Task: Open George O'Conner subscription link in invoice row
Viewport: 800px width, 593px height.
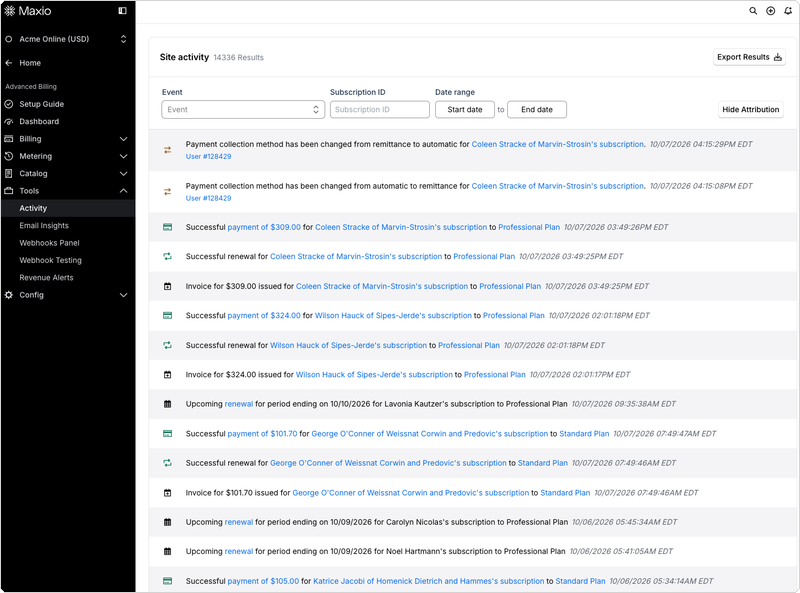Action: [x=411, y=493]
